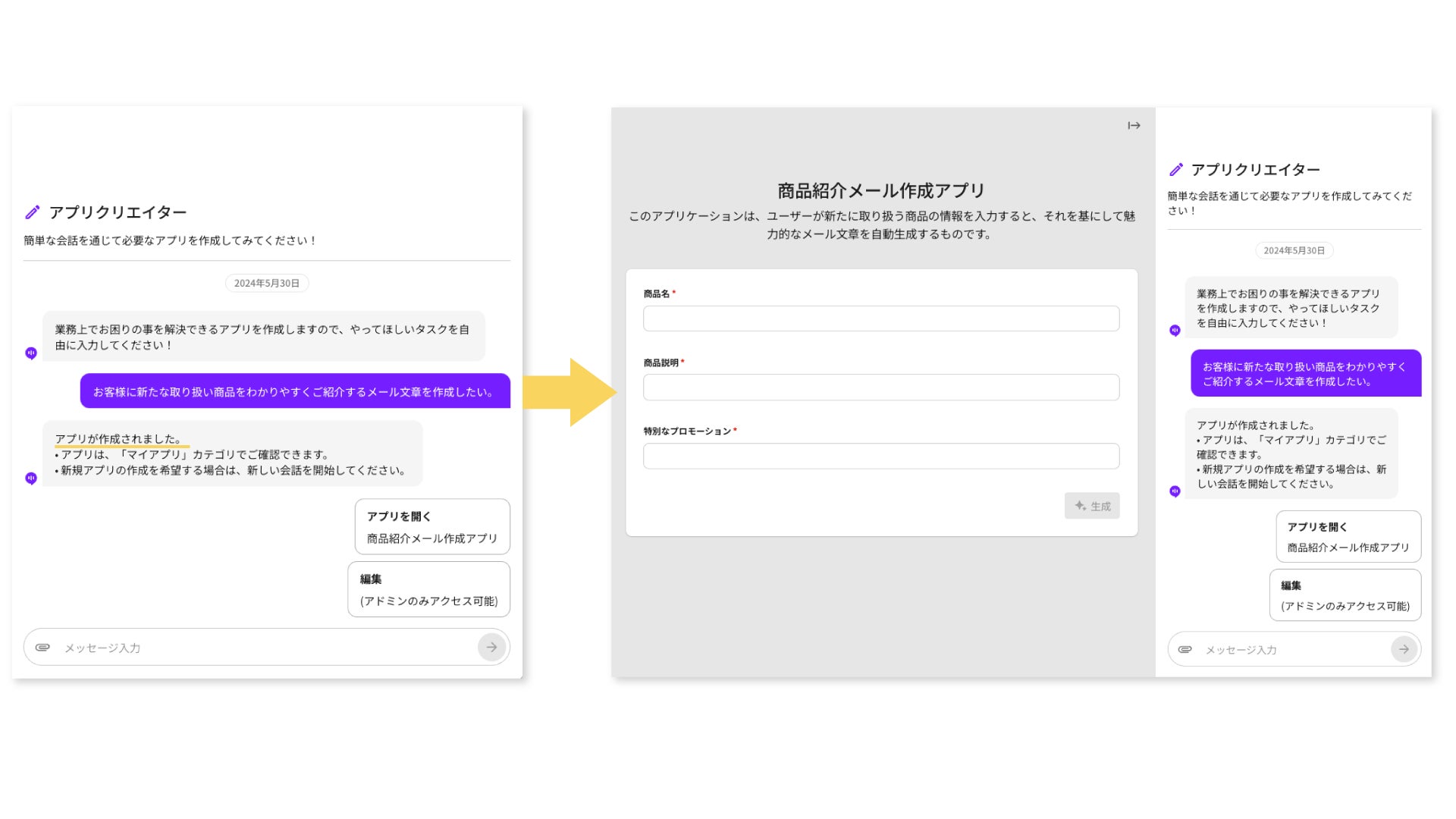Screen dimensions: 1456x819
Task: Collapse panel using arrow icon at top
Action: 1134,126
